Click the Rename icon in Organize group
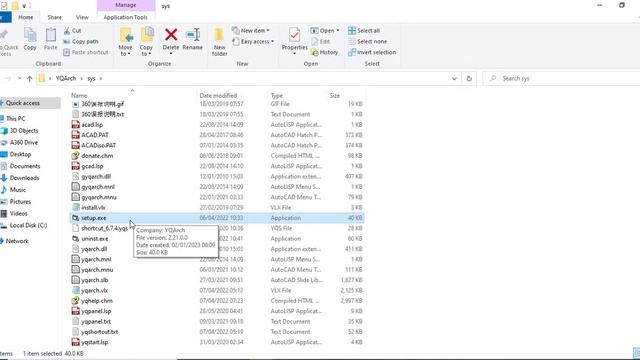 point(193,35)
